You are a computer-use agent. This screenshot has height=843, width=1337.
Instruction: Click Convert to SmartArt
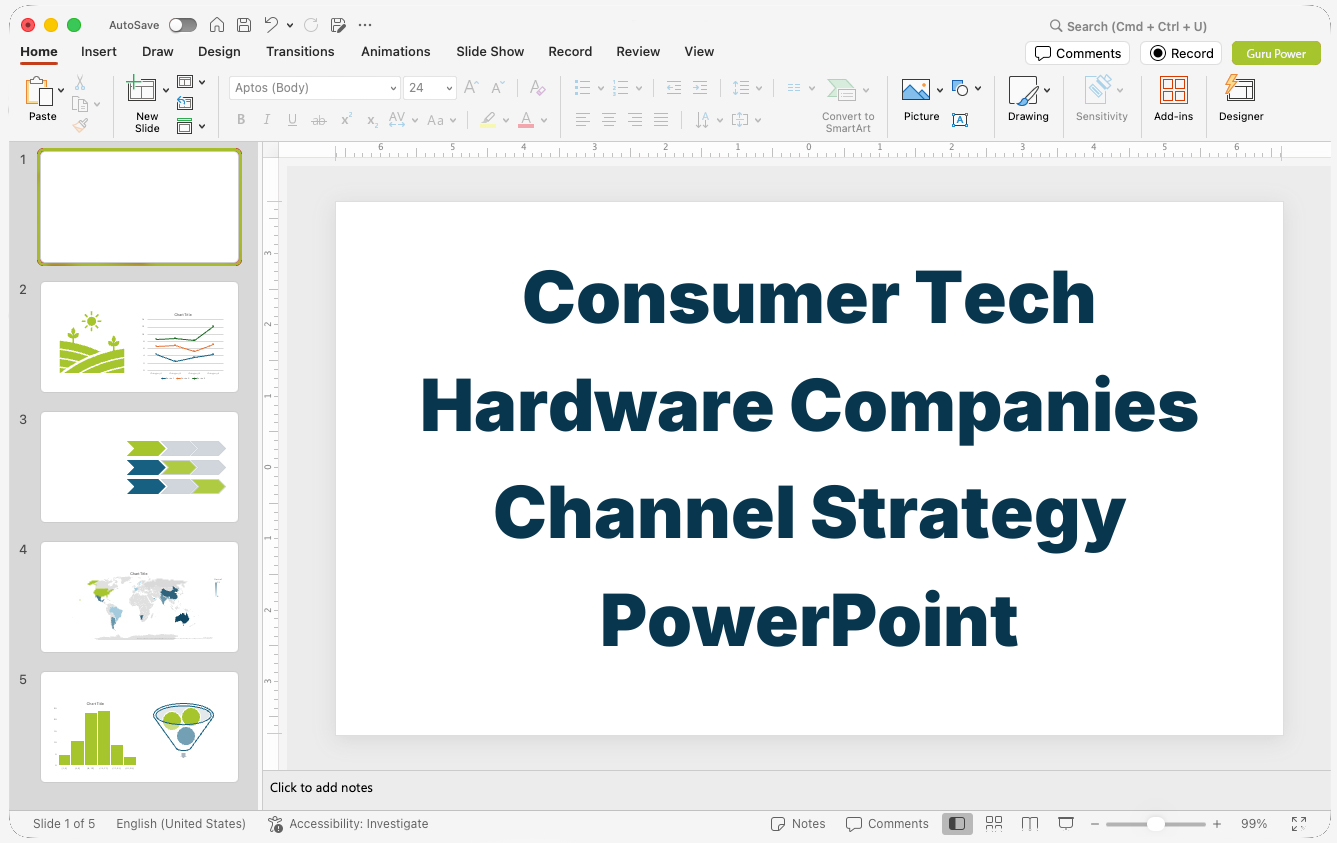[848, 104]
